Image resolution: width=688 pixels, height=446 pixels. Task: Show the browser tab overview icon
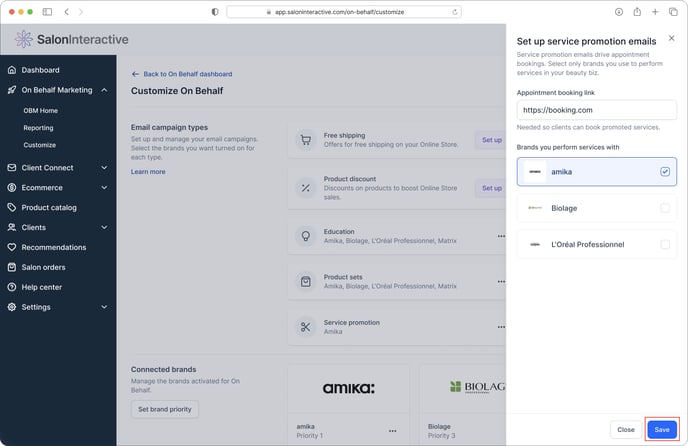click(673, 12)
